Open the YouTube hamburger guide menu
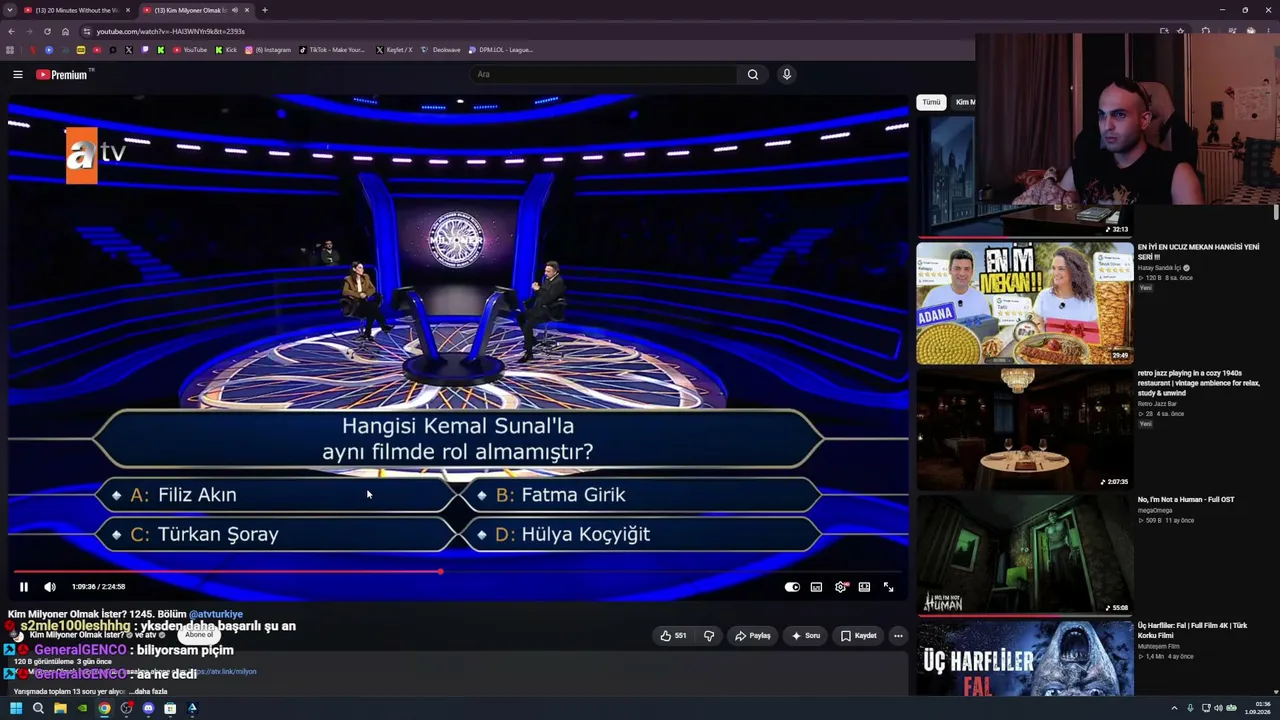Screen dimensions: 1280x720 [x=18, y=74]
